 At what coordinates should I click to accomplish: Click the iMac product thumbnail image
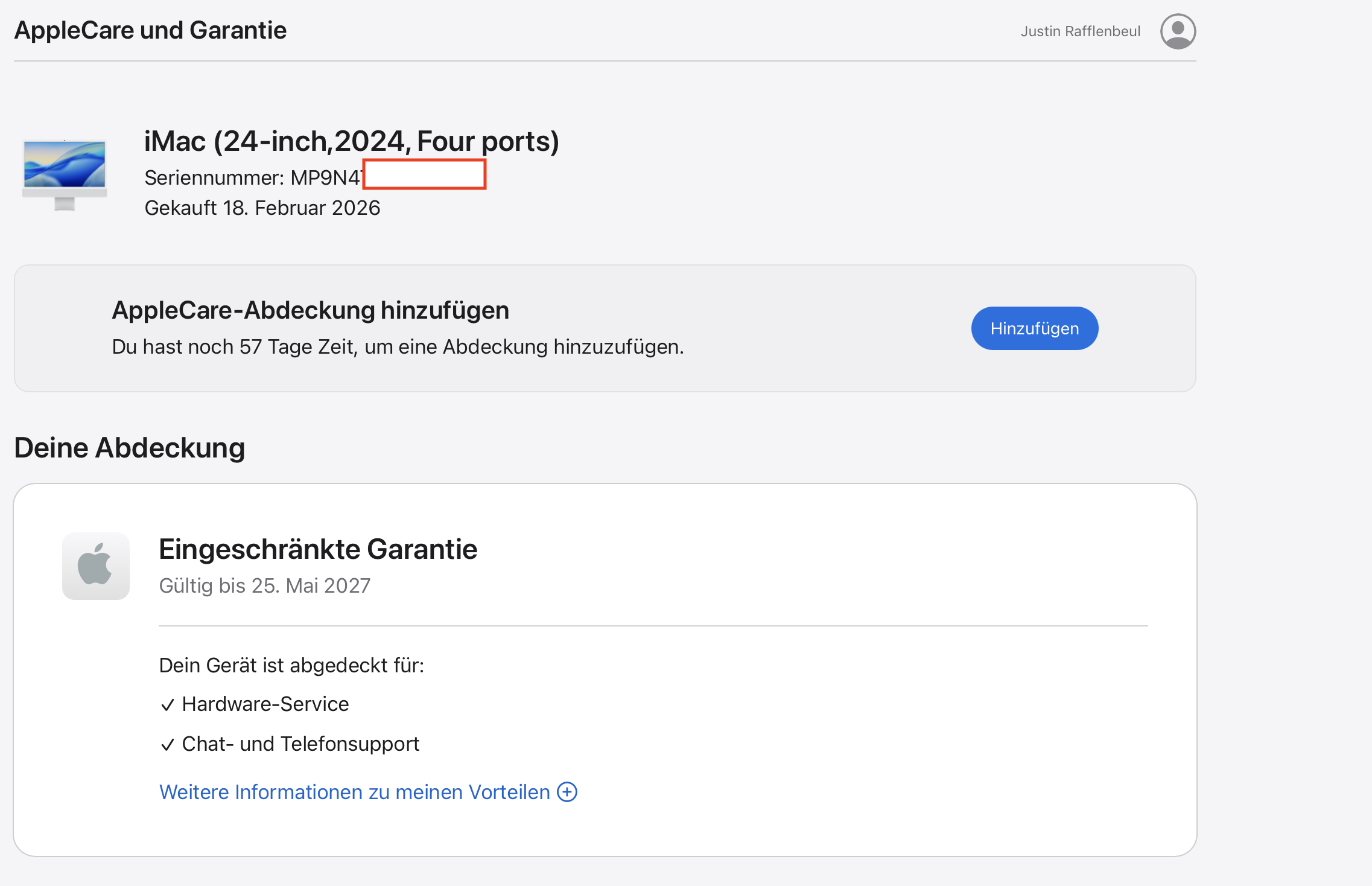coord(65,175)
